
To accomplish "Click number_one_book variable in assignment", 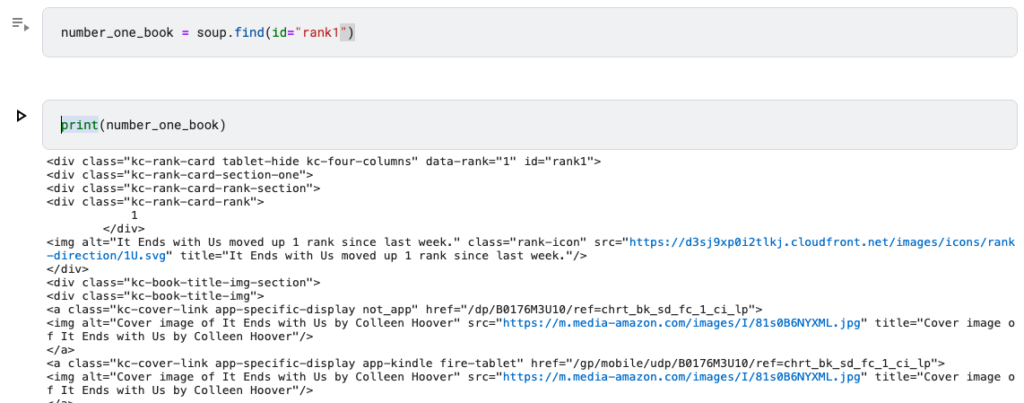I will pyautogui.click(x=118, y=33).
